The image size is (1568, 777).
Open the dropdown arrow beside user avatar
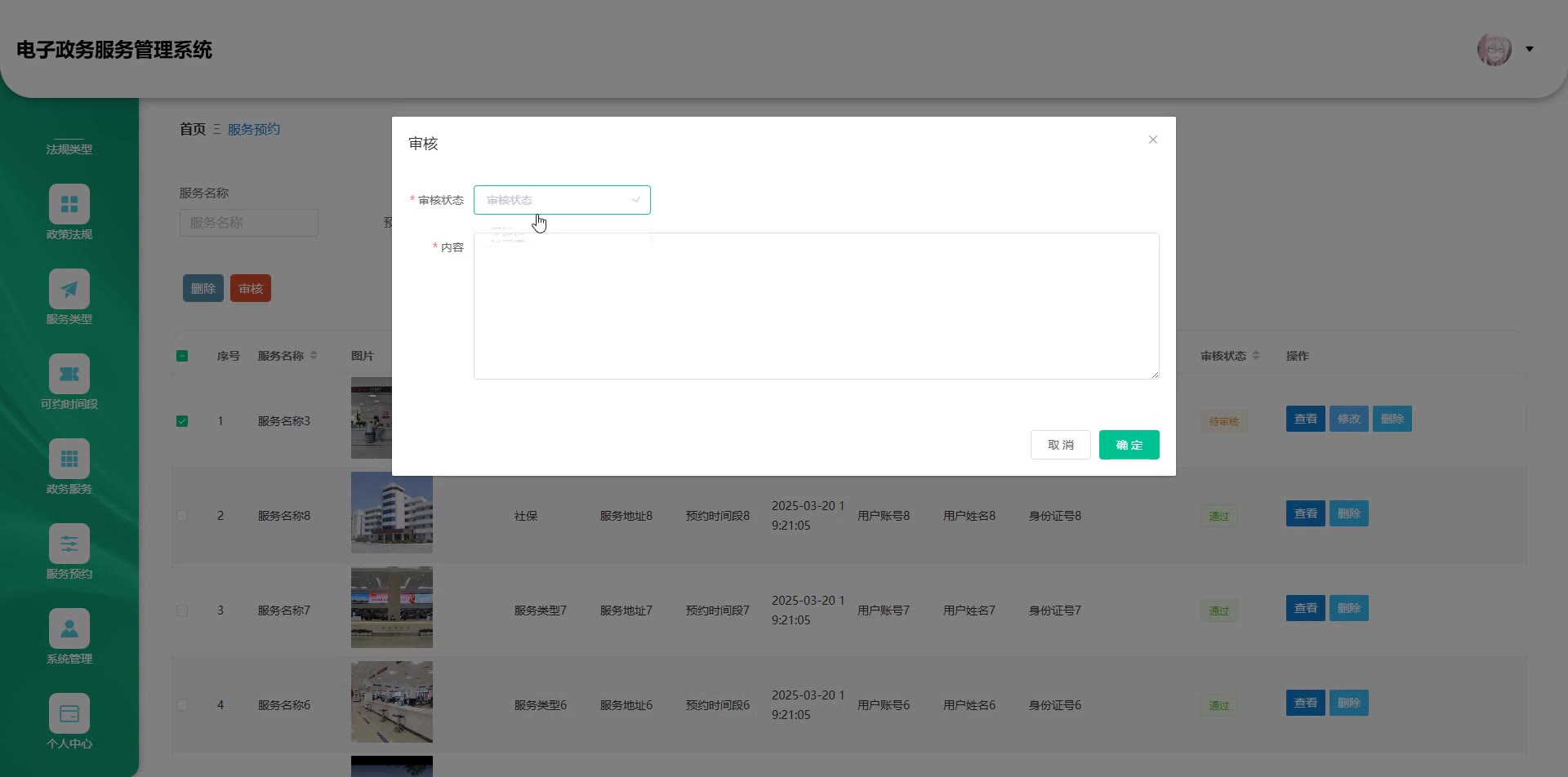pyautogui.click(x=1530, y=50)
